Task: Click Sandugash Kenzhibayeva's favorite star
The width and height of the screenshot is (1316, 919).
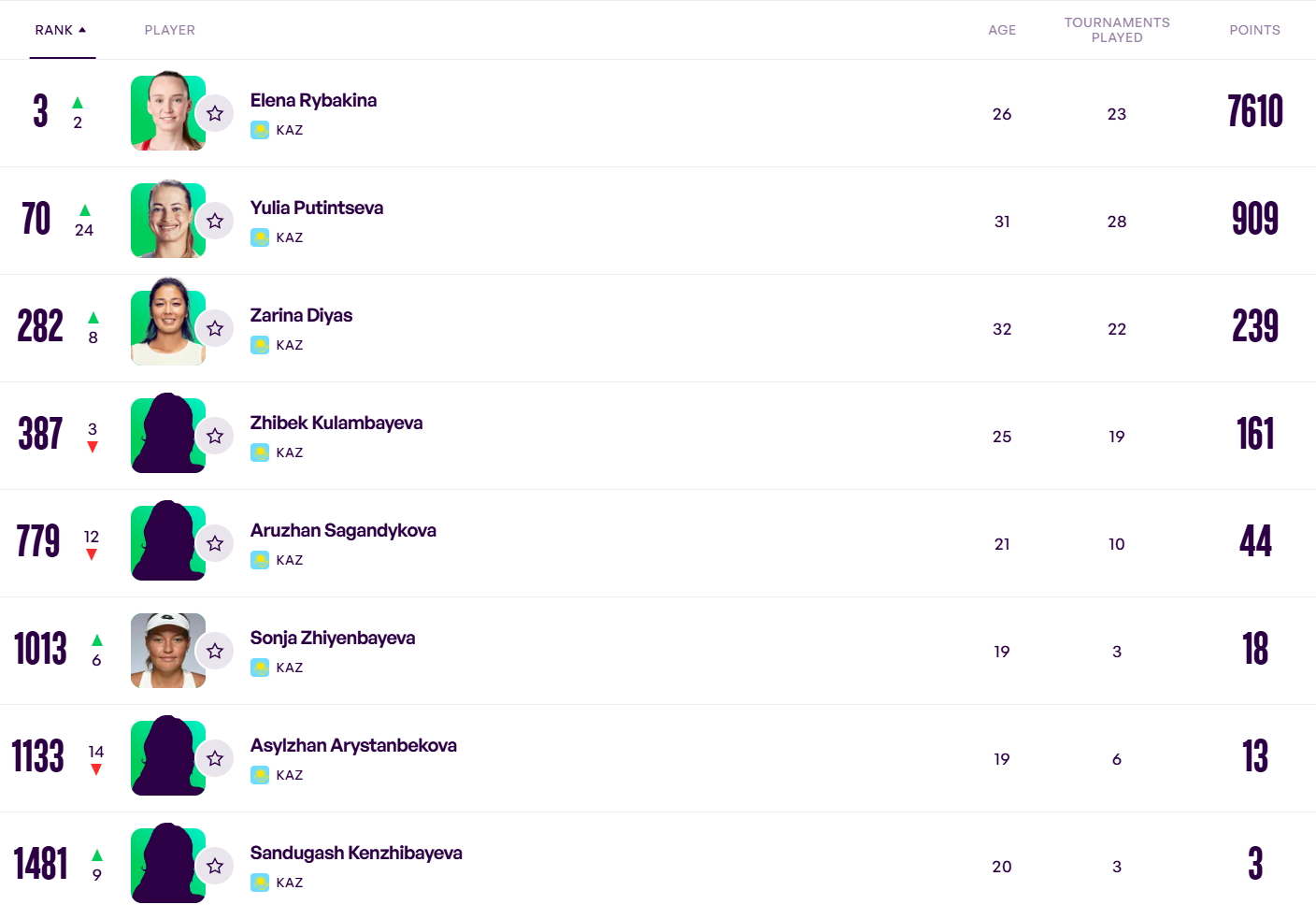Action: 215,866
